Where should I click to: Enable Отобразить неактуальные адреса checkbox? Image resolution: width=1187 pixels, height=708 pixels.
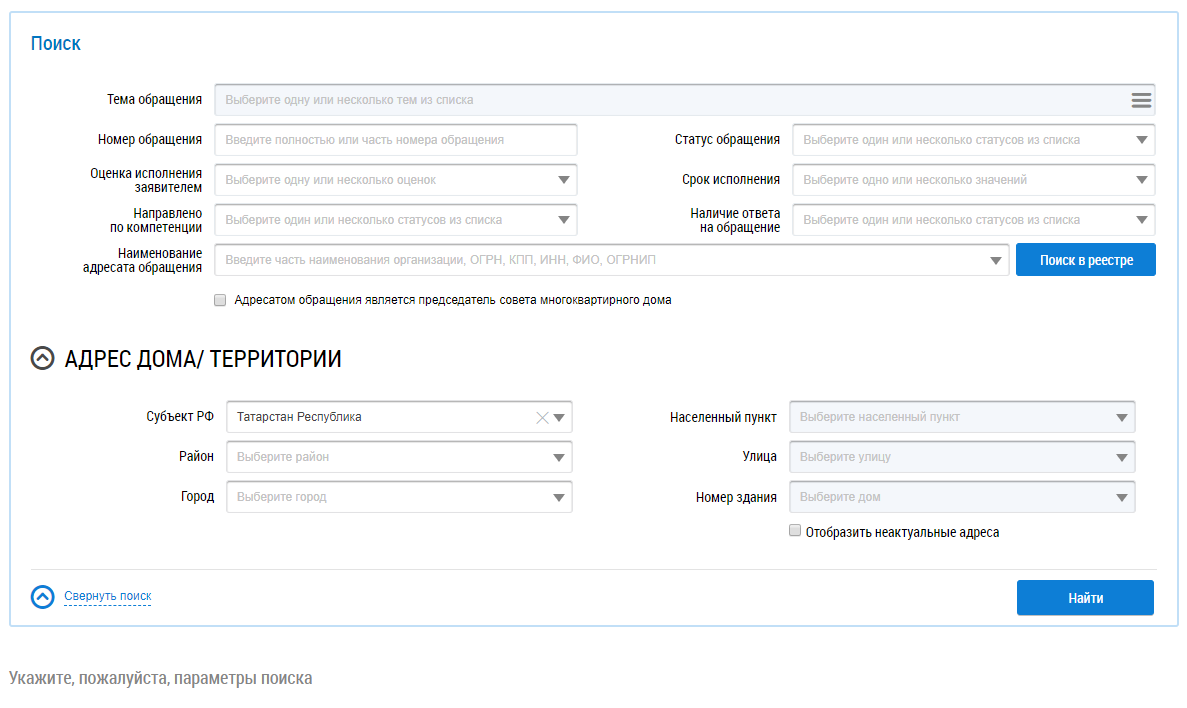click(x=795, y=532)
